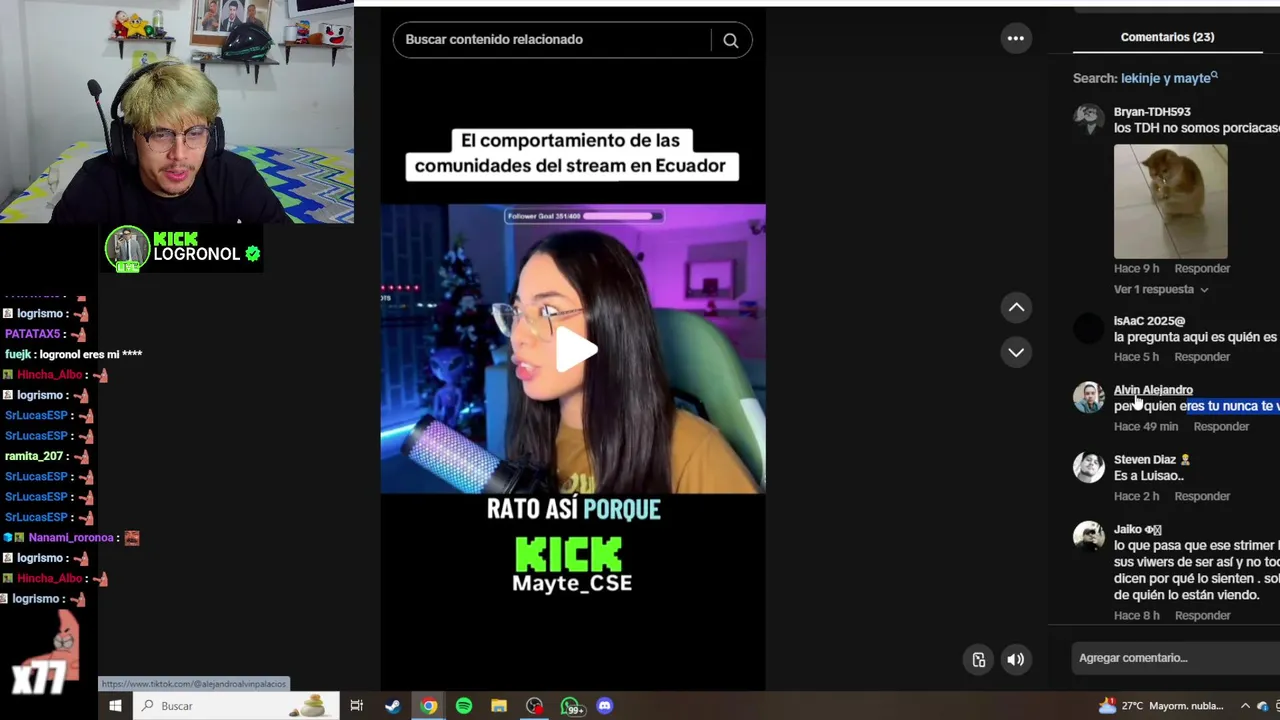Go to next video with down arrow
This screenshot has height=720, width=1280.
point(1016,352)
